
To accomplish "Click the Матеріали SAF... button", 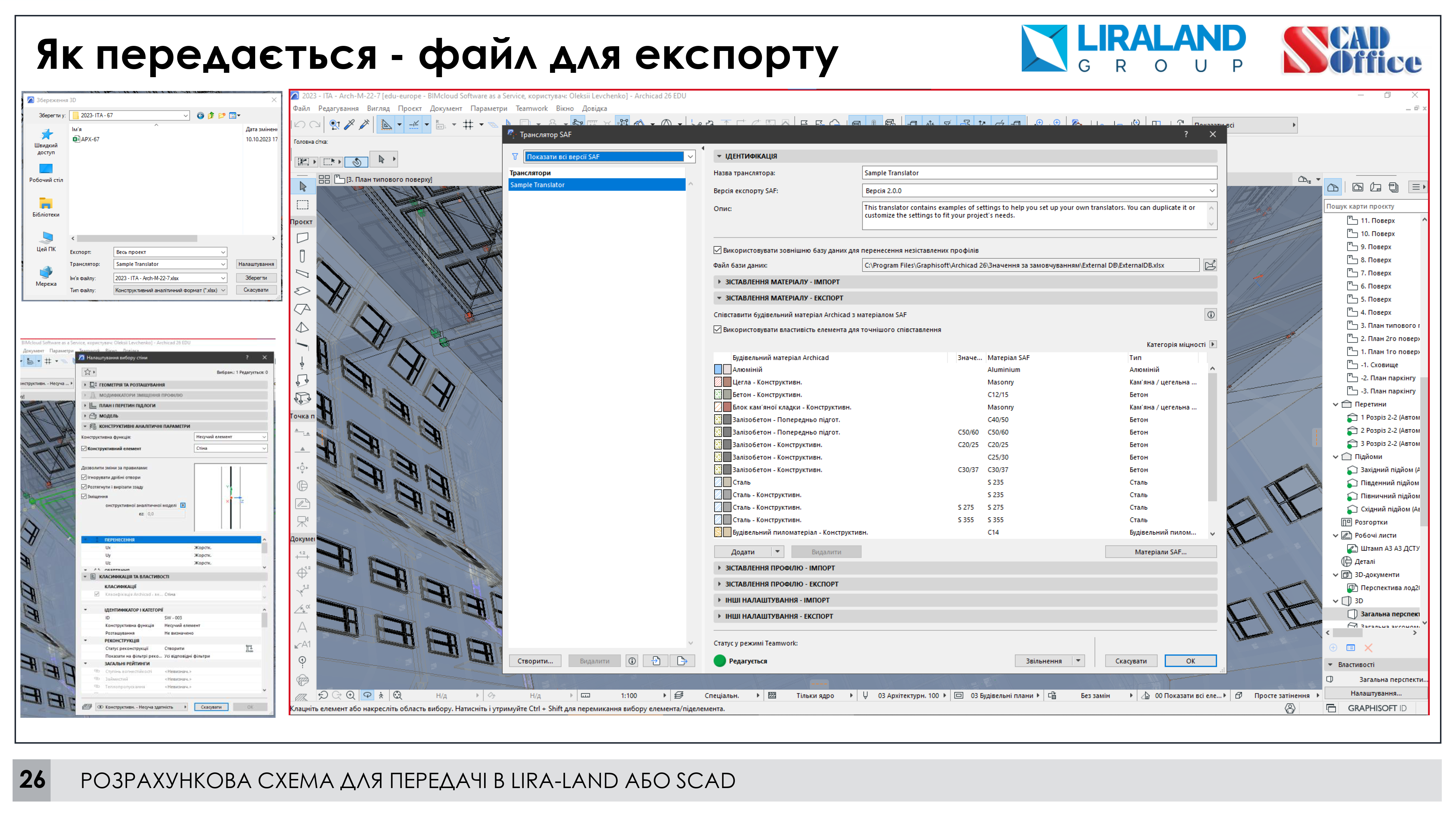I will [1160, 552].
